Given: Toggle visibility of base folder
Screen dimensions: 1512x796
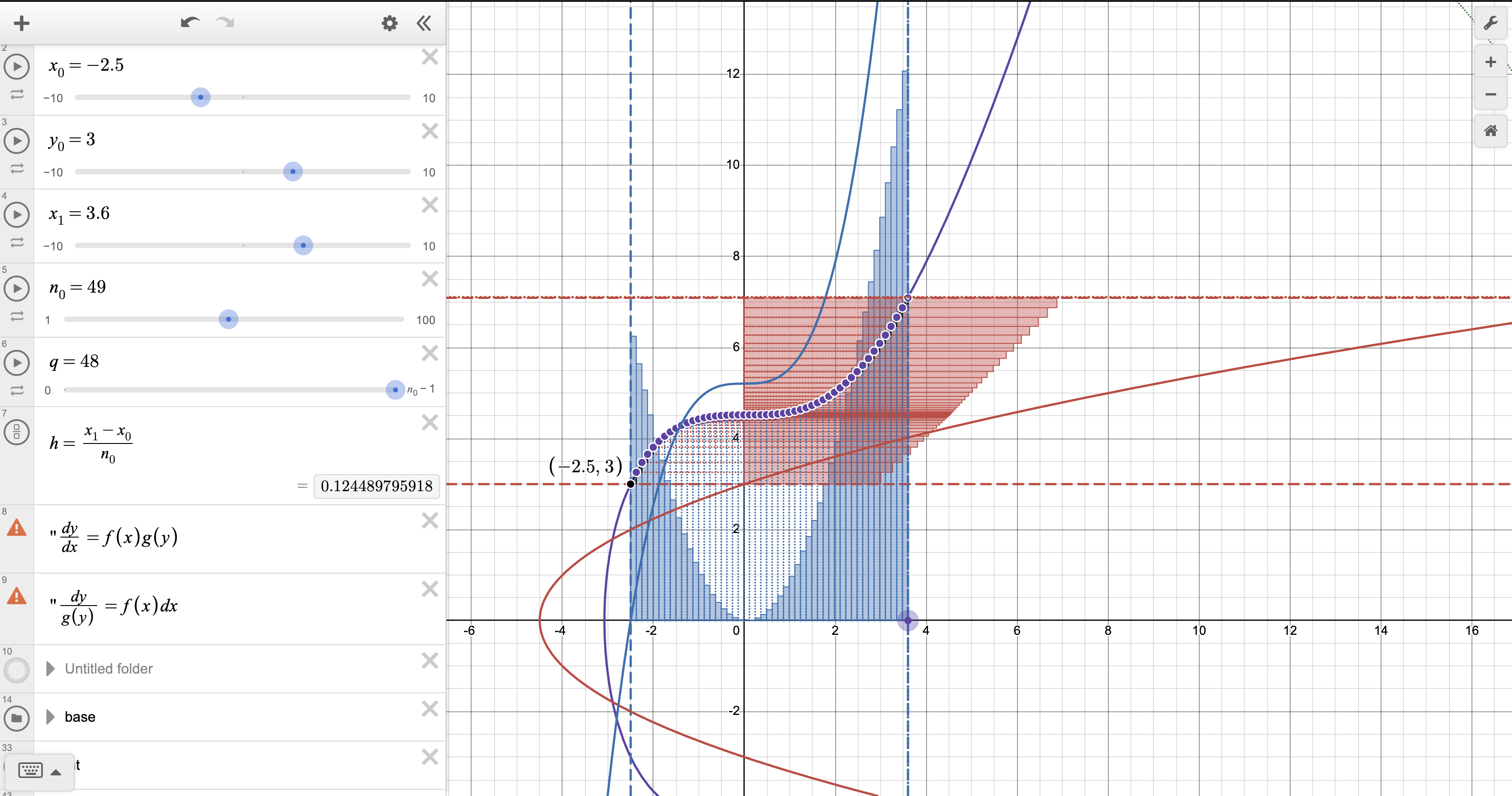Looking at the screenshot, I should [17, 718].
